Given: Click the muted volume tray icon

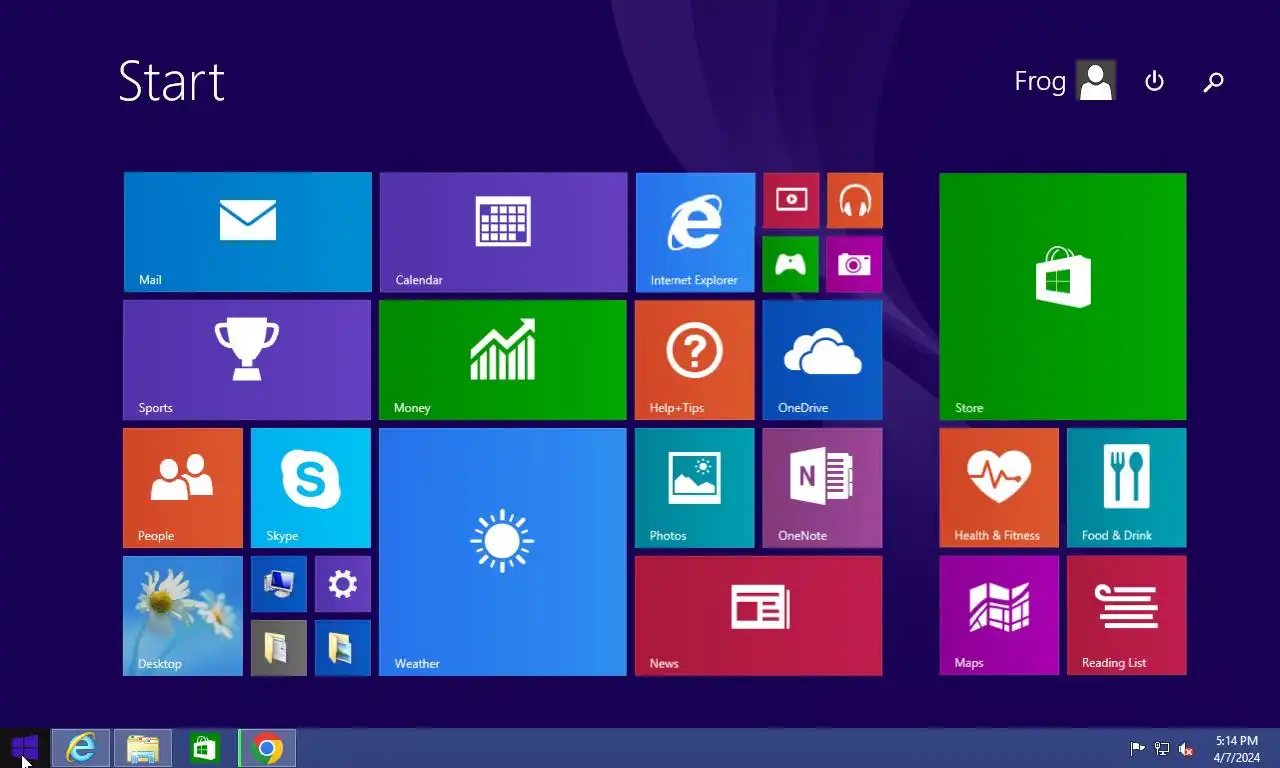Looking at the screenshot, I should [1187, 749].
